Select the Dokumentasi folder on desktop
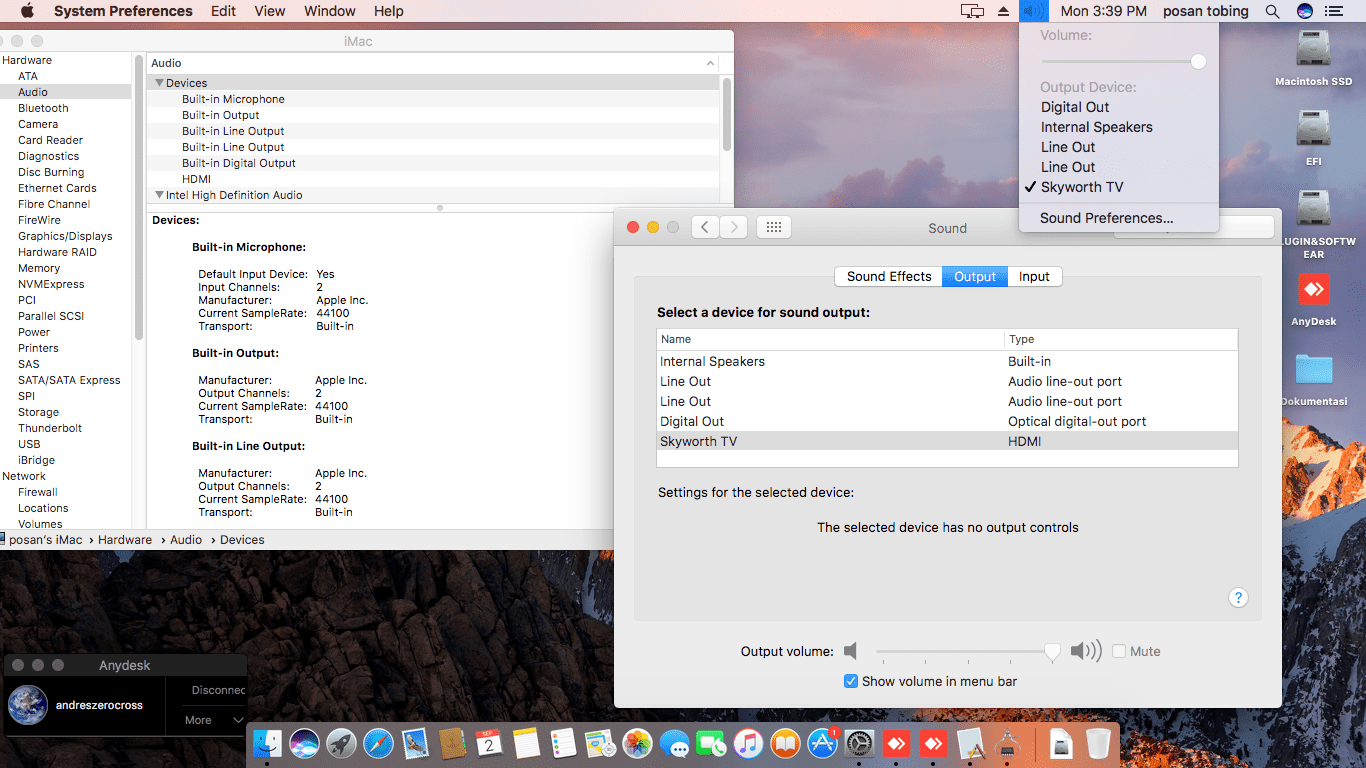 pyautogui.click(x=1313, y=370)
